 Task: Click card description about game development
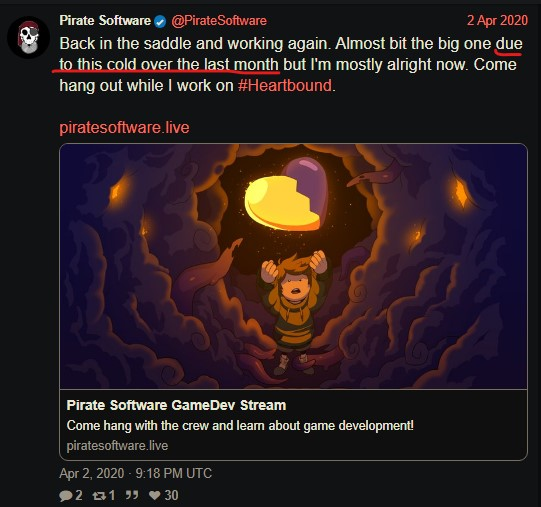coord(240,426)
